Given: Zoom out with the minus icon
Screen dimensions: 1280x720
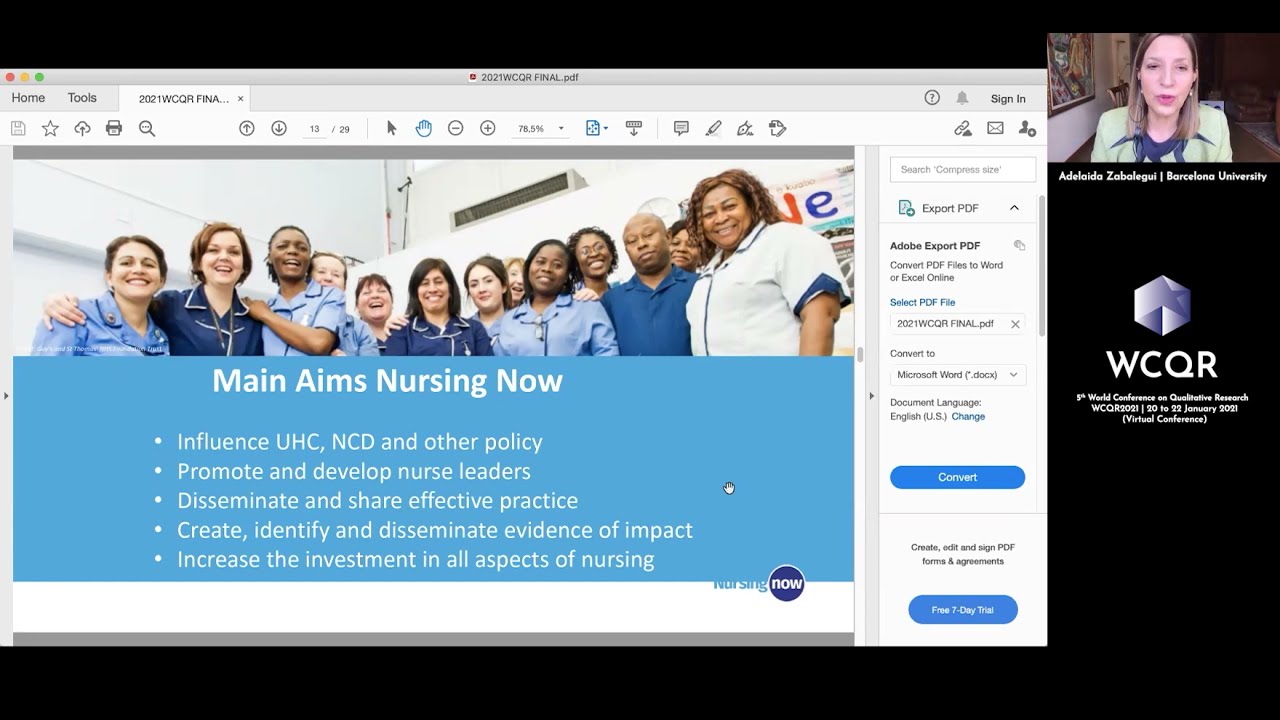Looking at the screenshot, I should [456, 128].
